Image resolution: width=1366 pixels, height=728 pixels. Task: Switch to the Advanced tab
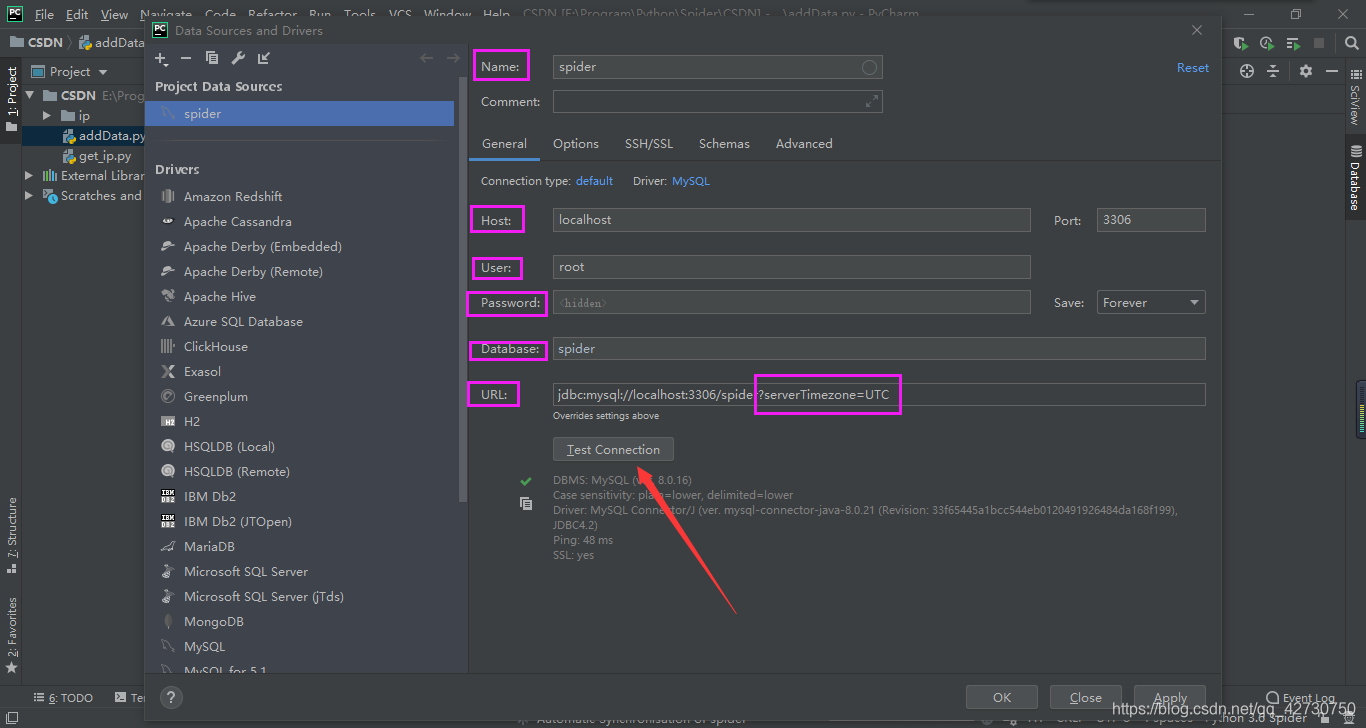[x=804, y=143]
